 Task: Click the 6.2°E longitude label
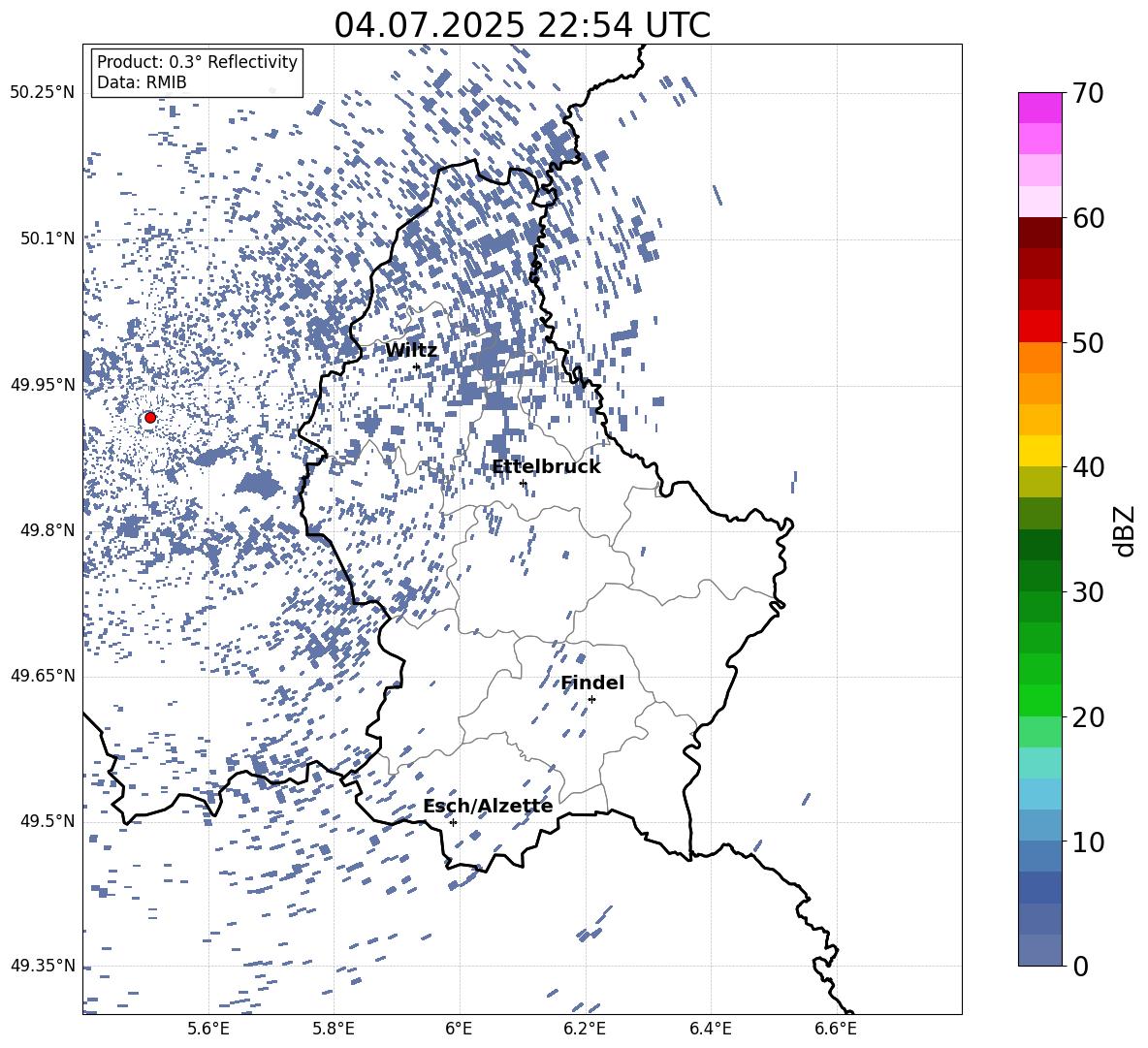pos(585,1029)
